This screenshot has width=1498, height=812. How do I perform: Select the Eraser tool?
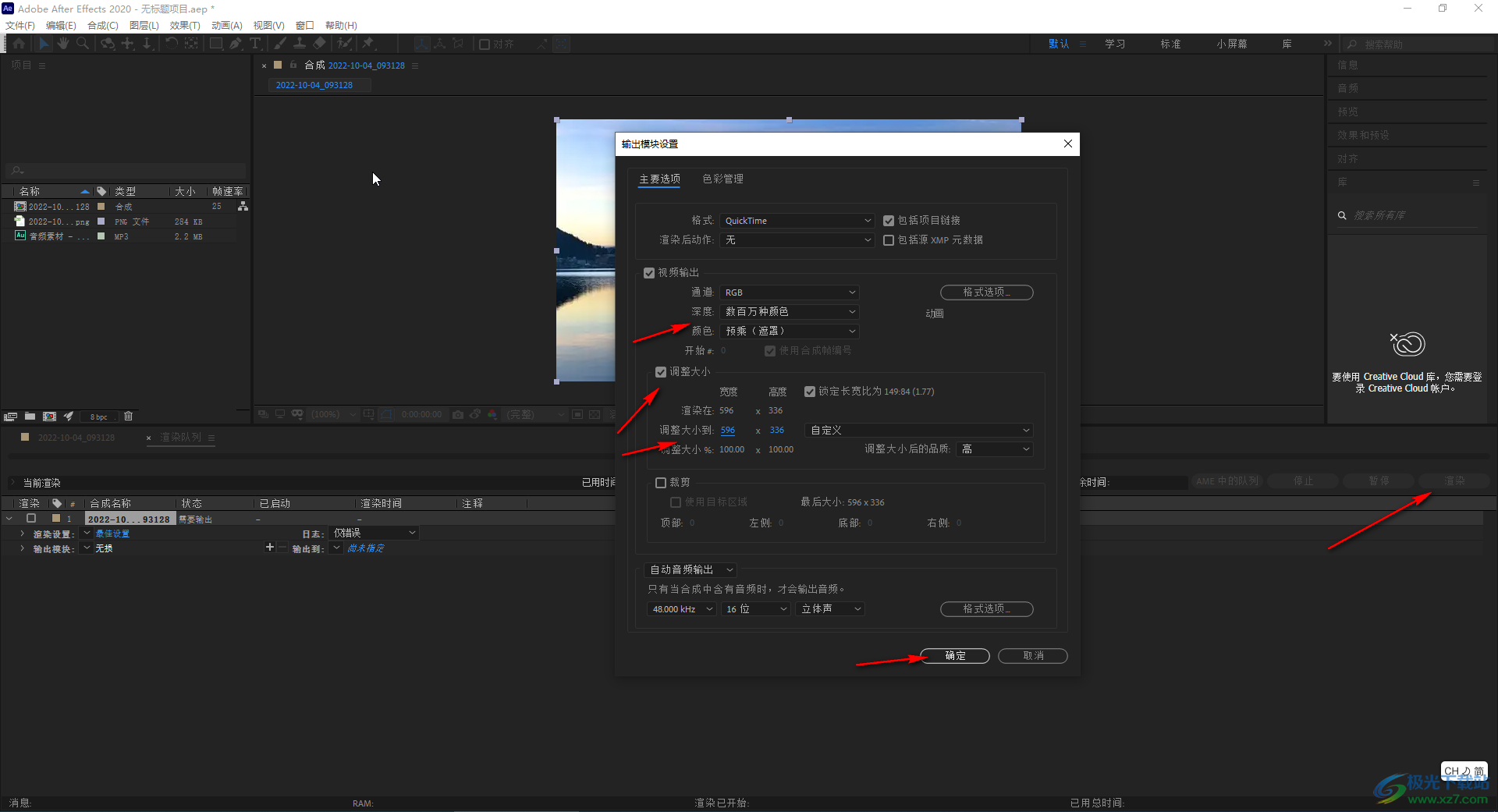tap(319, 44)
